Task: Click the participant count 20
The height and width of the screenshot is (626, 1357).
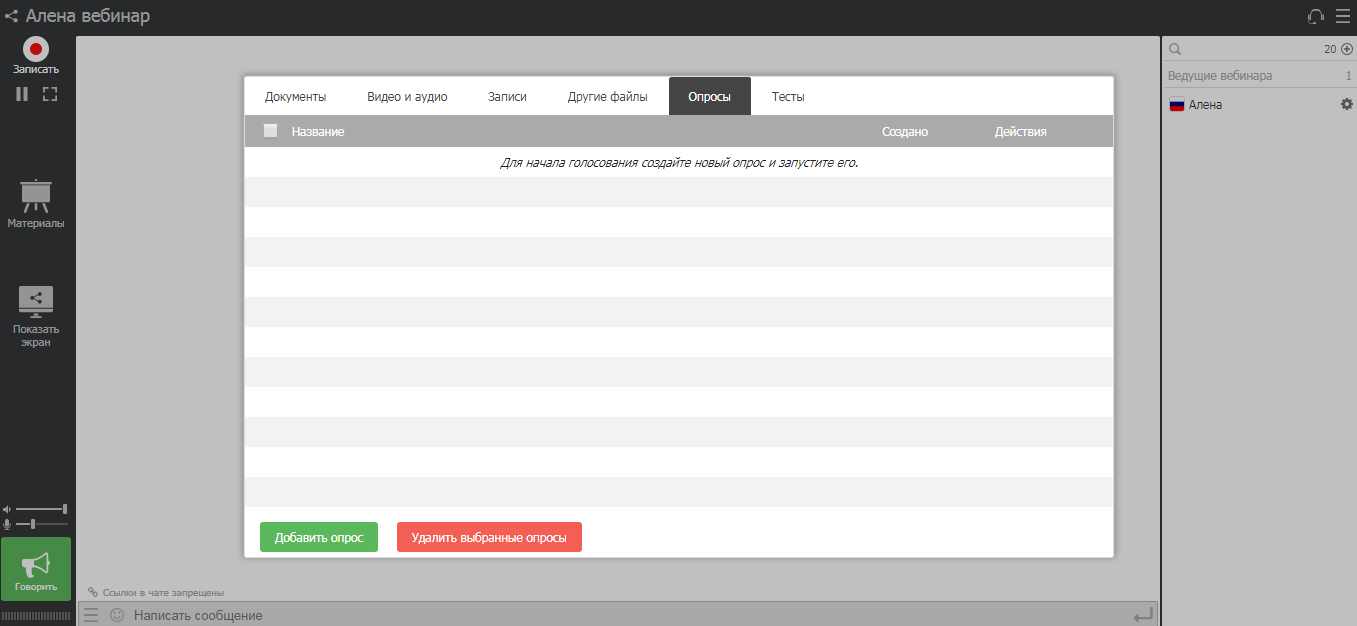Action: [1330, 49]
